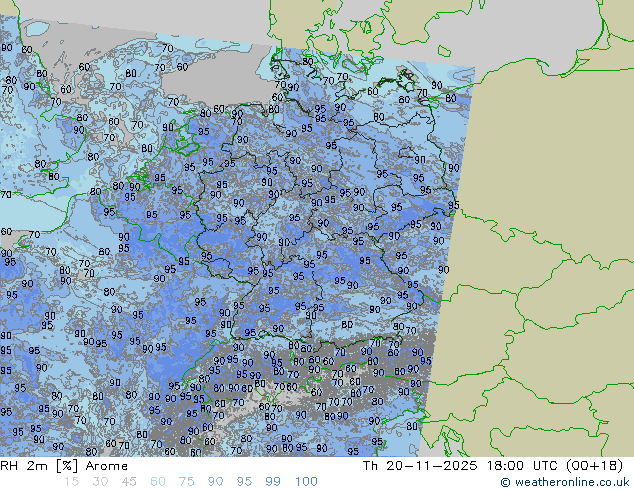Select the legend value 100
Viewport: 634px width, 490px height.
[306, 482]
